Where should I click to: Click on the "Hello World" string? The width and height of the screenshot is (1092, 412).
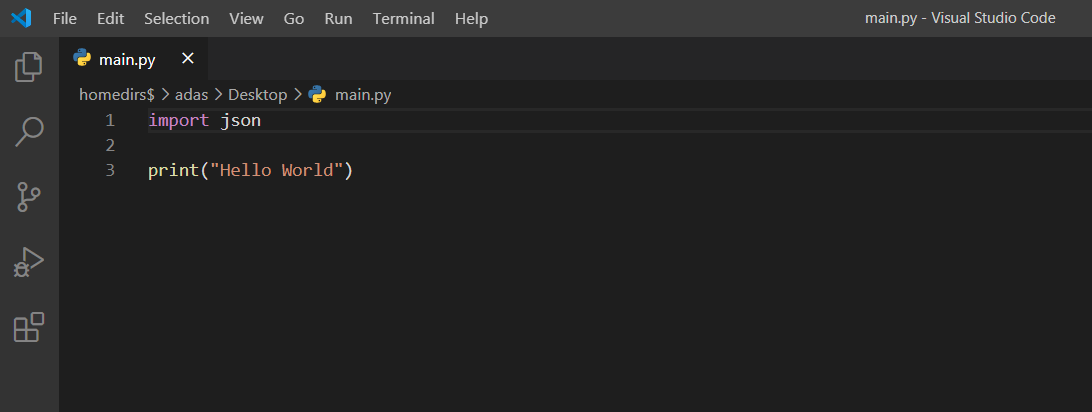(276, 170)
